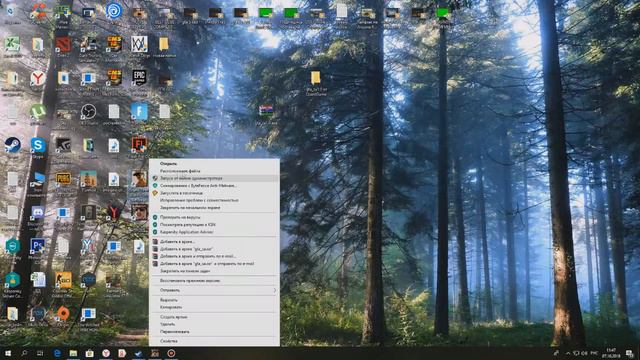
Task: Choose Исправление проблем с совместимостью
Action: point(215,200)
